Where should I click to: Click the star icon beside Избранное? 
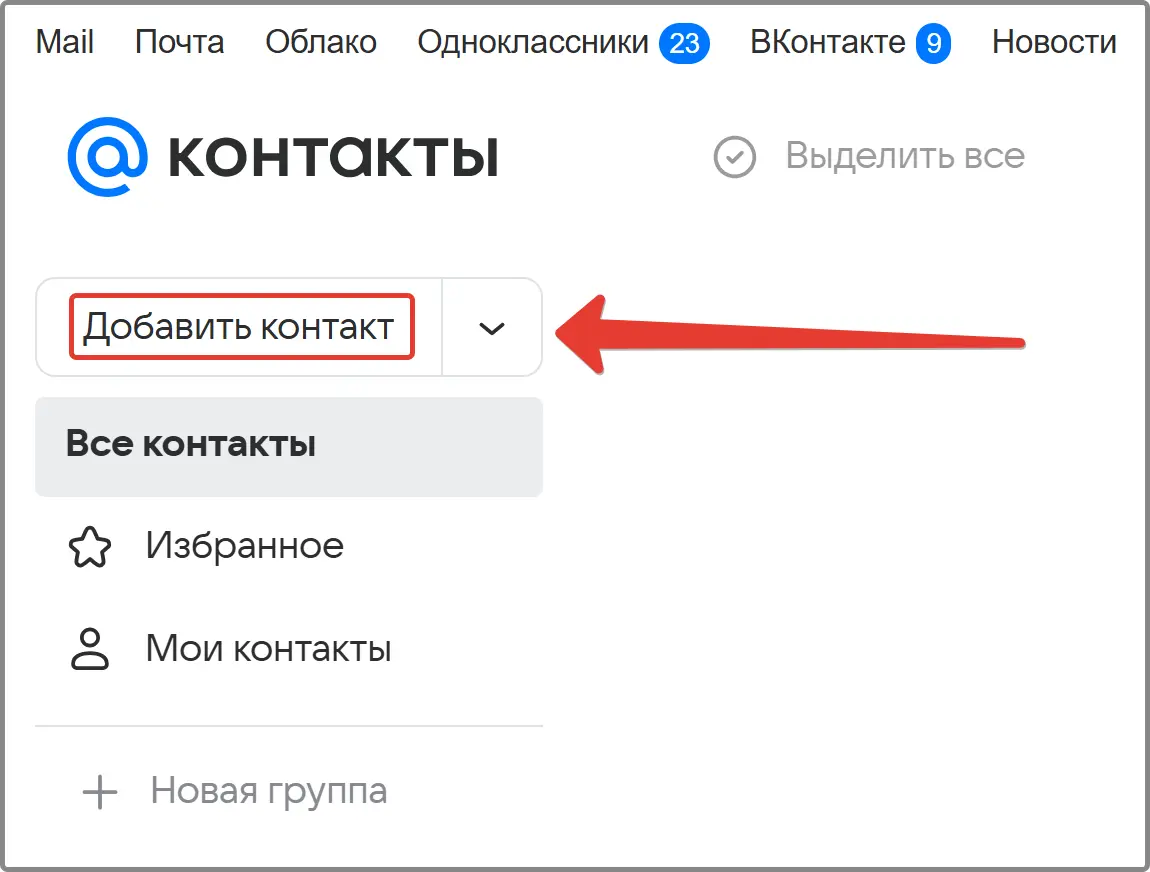pyautogui.click(x=89, y=547)
